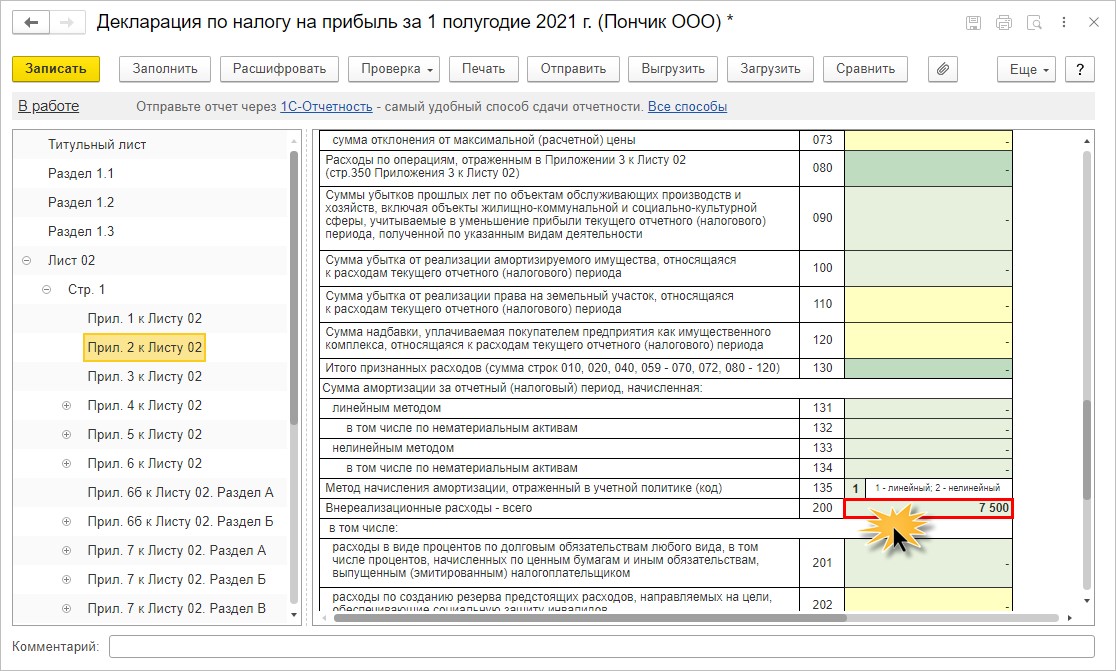
Task: Click the Выгрузить button
Action: tap(673, 69)
